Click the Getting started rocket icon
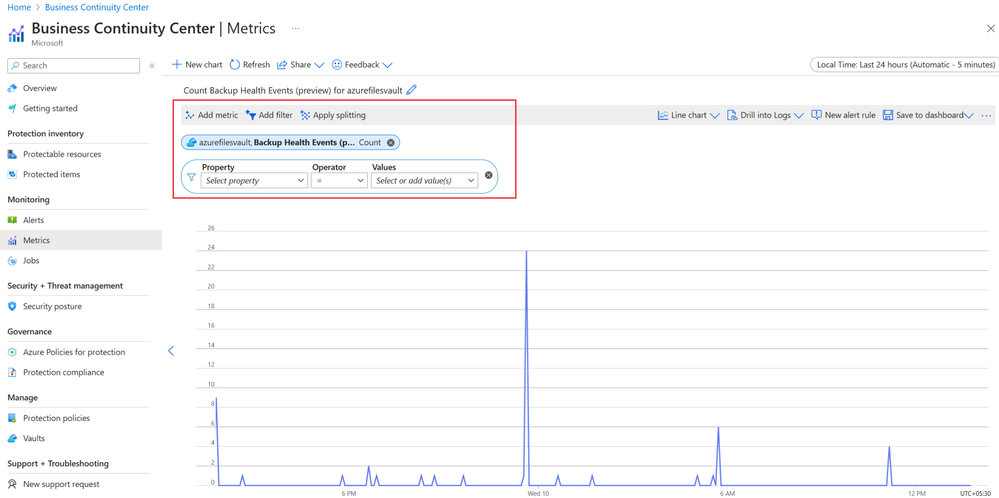Screen dimensions: 999x498 pos(12,108)
